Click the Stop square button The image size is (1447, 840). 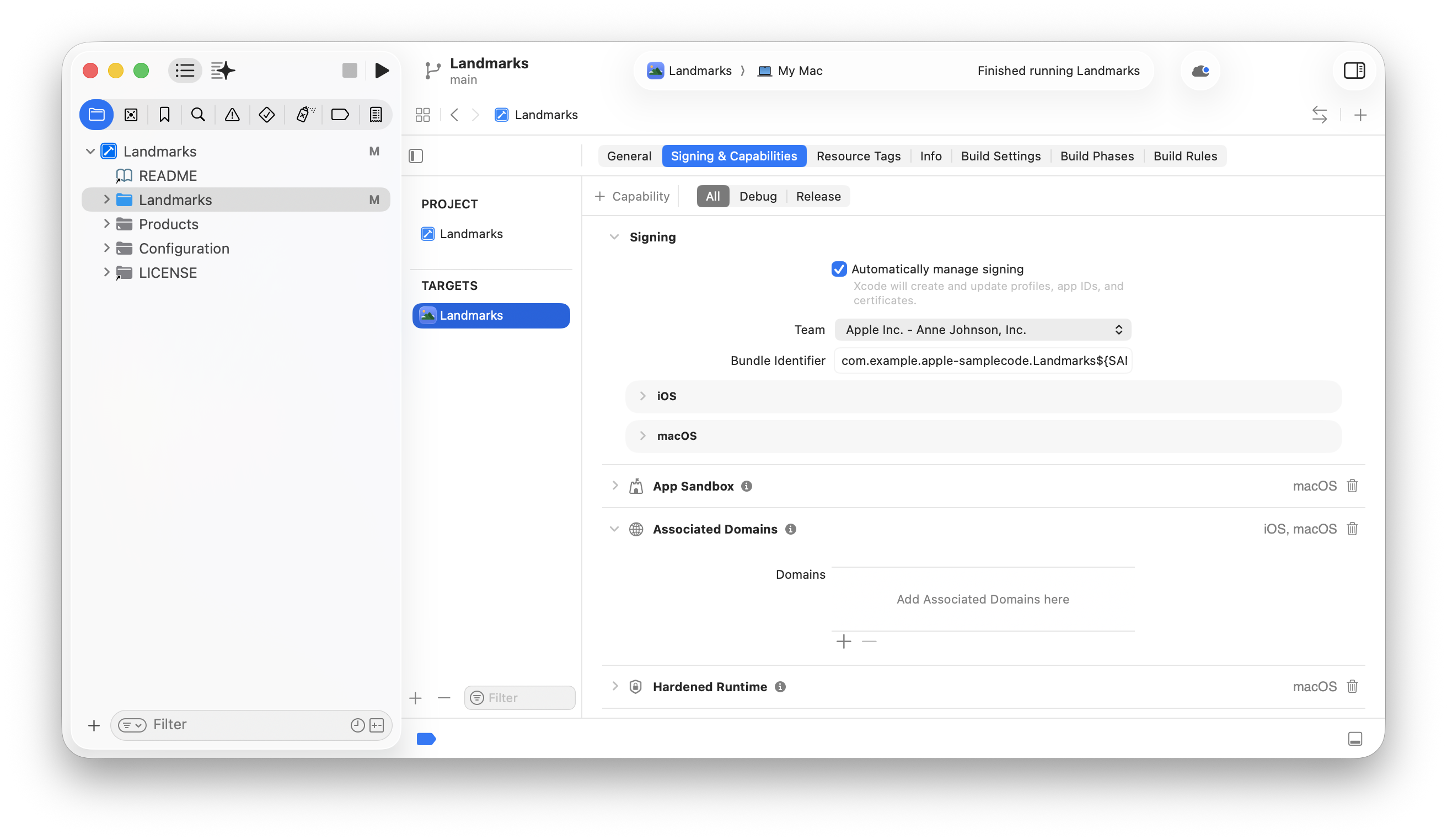(350, 71)
